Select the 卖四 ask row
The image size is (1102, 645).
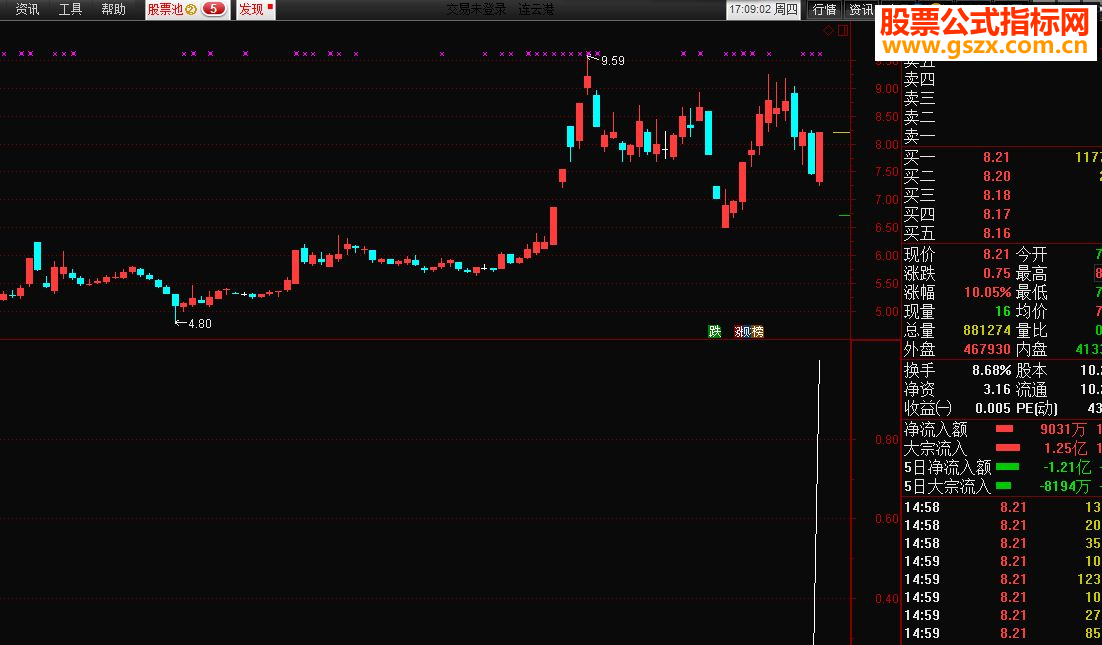pyautogui.click(x=1002, y=80)
